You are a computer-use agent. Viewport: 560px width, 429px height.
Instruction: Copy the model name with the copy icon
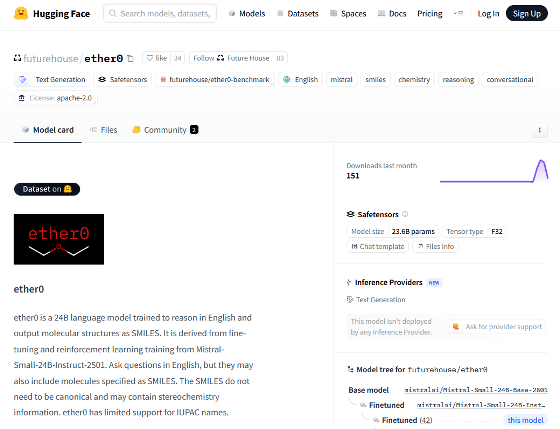[131, 58]
